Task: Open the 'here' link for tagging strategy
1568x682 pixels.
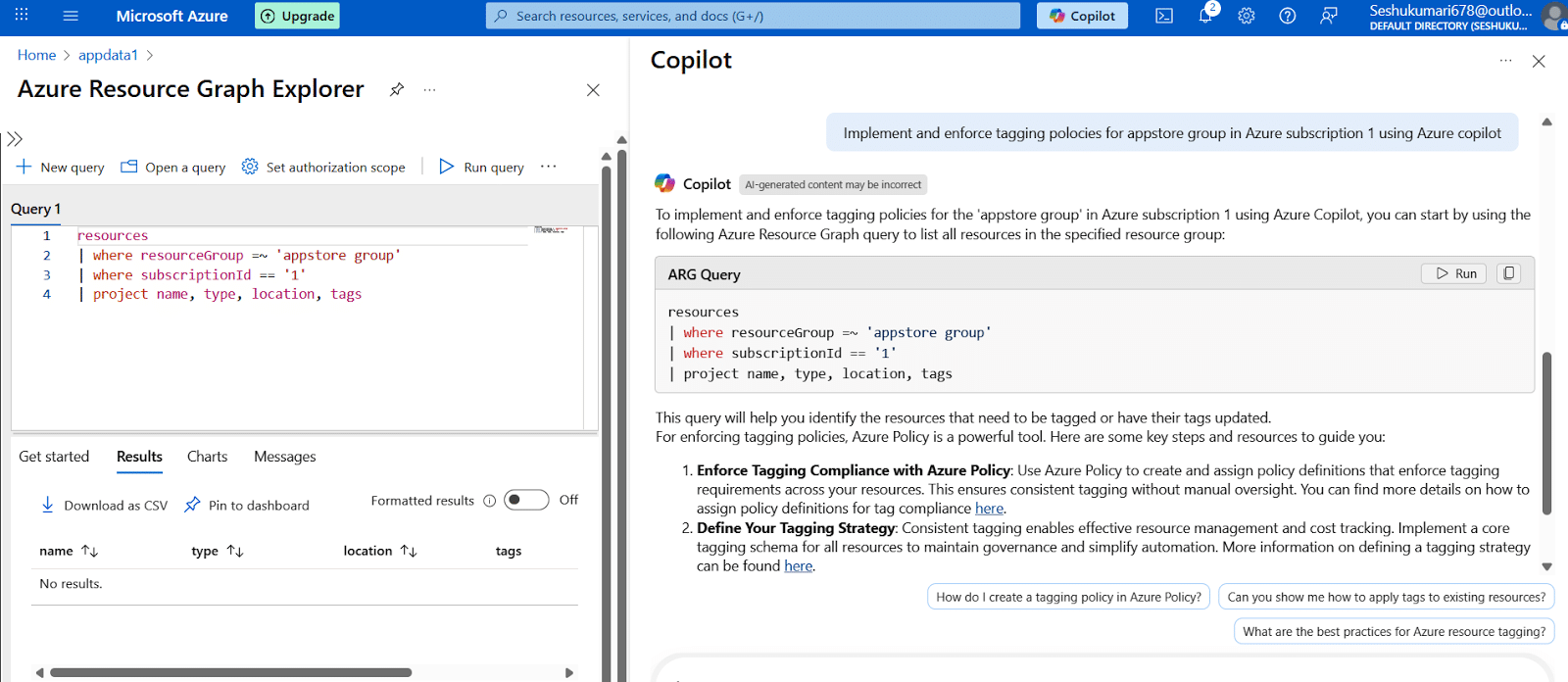Action: 799,565
